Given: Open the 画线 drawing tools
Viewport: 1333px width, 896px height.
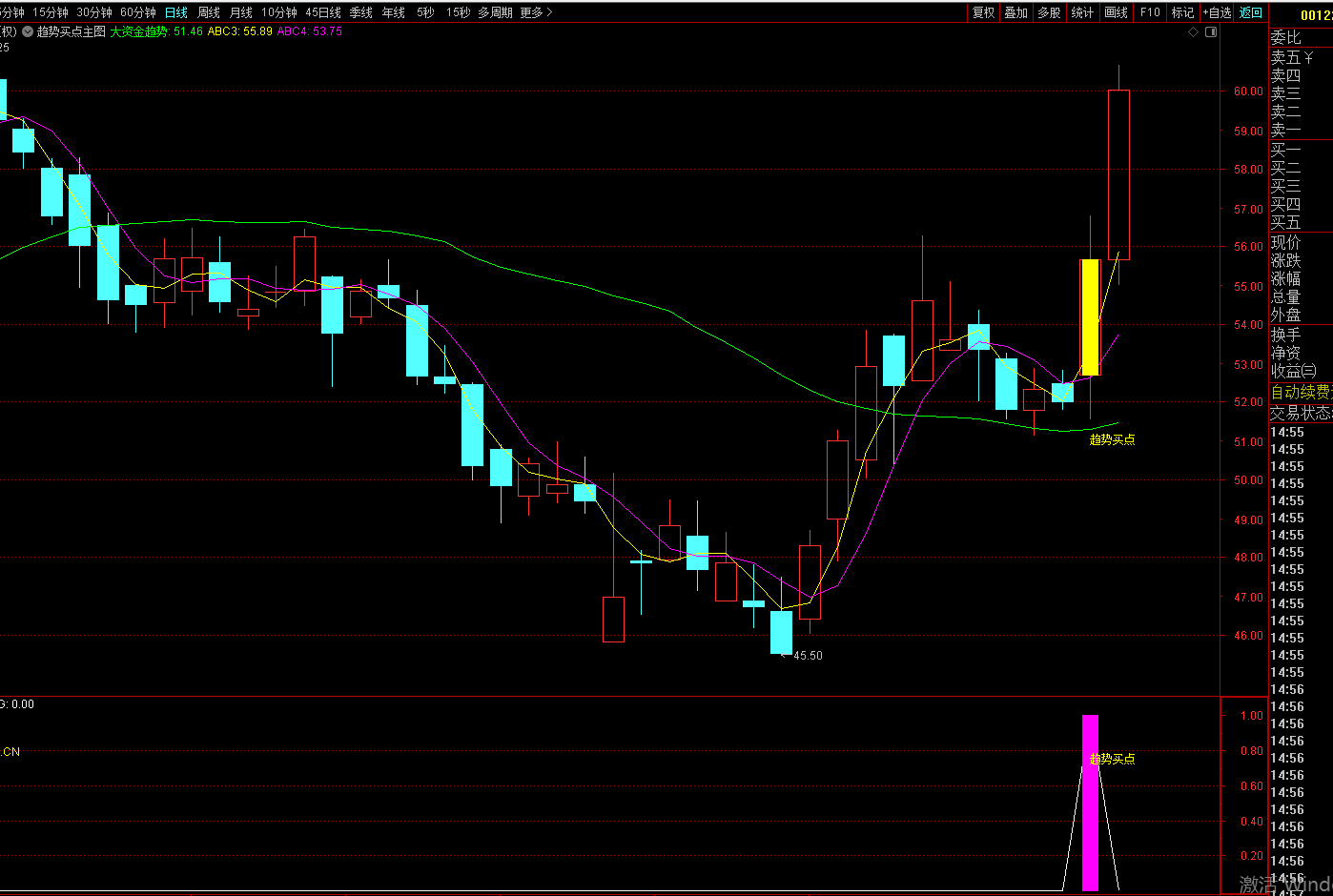Looking at the screenshot, I should click(x=1116, y=12).
